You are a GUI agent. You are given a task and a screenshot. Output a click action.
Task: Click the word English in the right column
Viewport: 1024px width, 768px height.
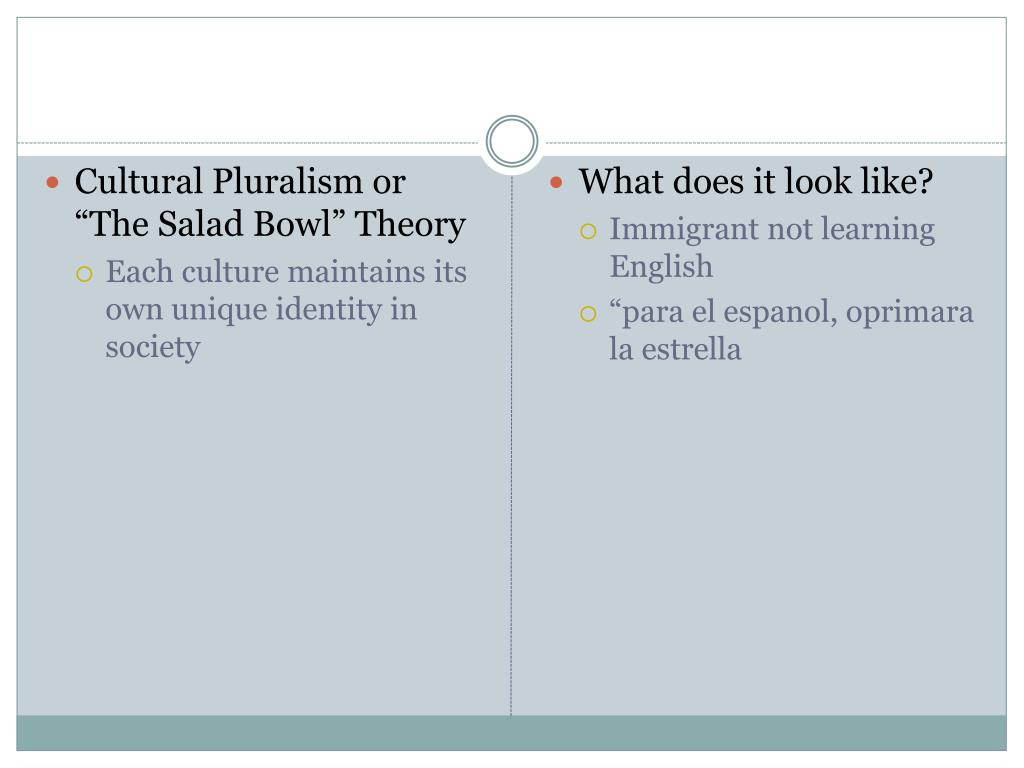[661, 267]
